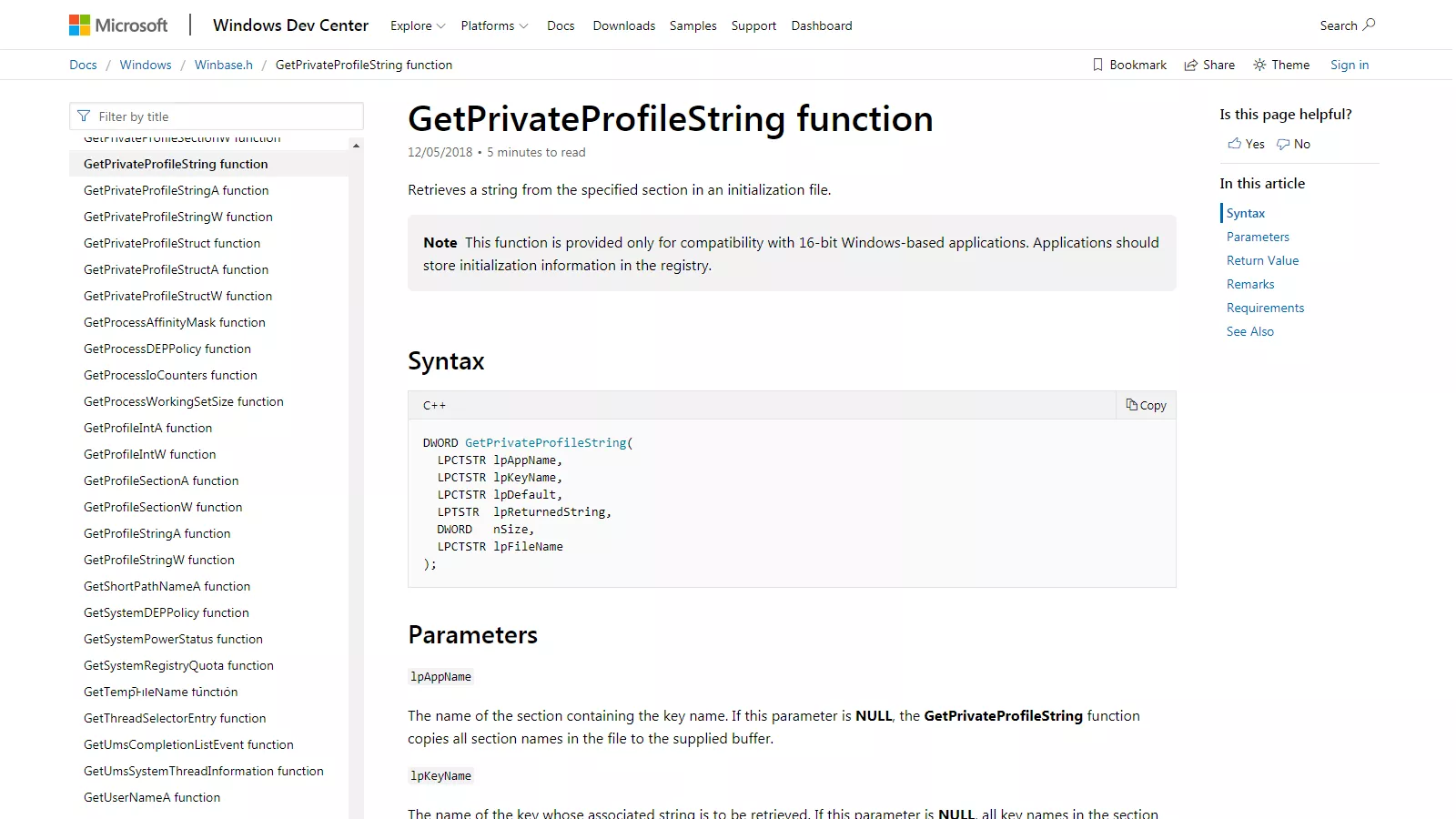
Task: Open GetProfileStringA function page
Action: [x=157, y=533]
